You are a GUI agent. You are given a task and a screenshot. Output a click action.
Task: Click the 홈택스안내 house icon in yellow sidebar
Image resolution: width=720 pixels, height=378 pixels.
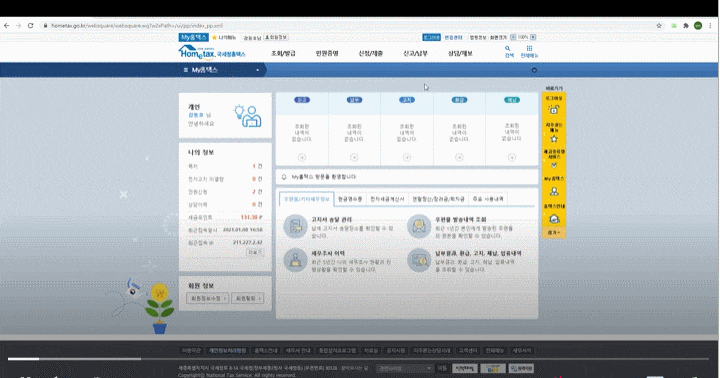point(554,219)
